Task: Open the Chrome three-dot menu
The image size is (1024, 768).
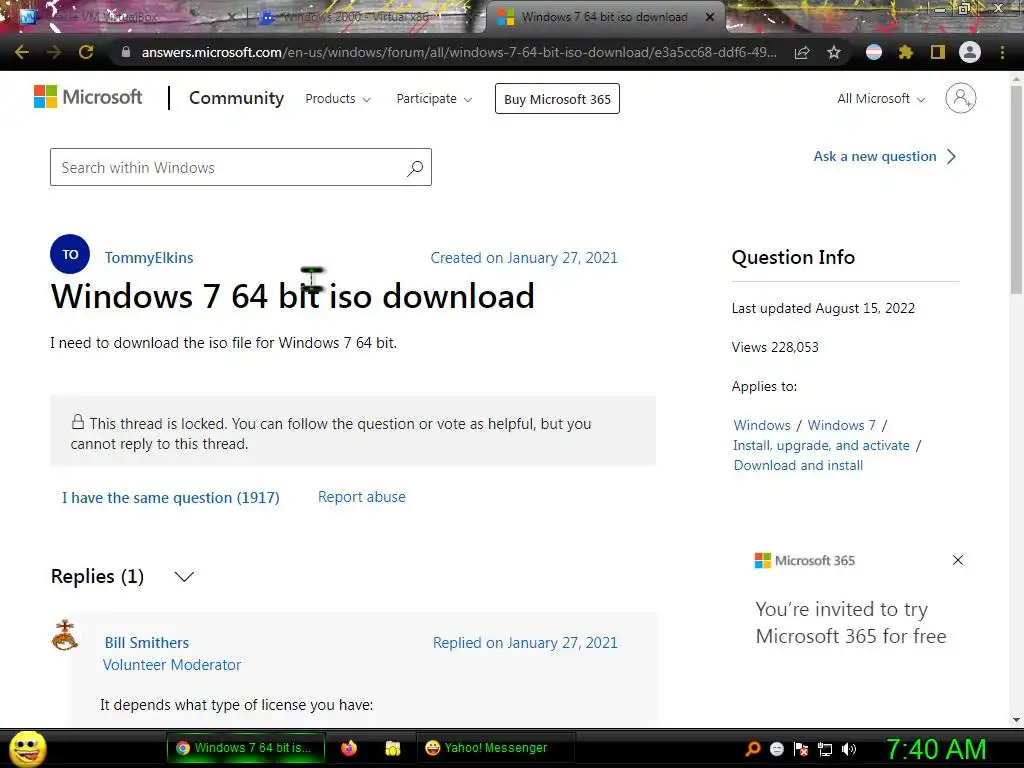Action: tap(1002, 52)
